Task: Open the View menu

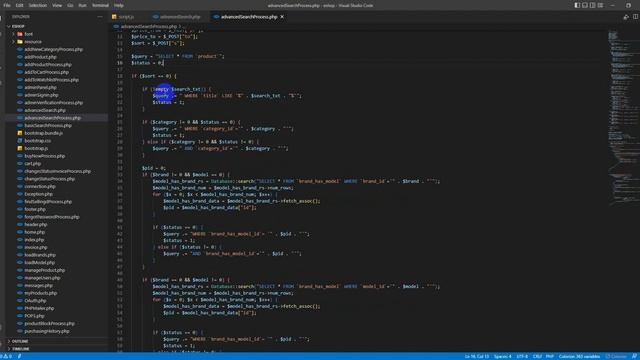Action: 57,5
